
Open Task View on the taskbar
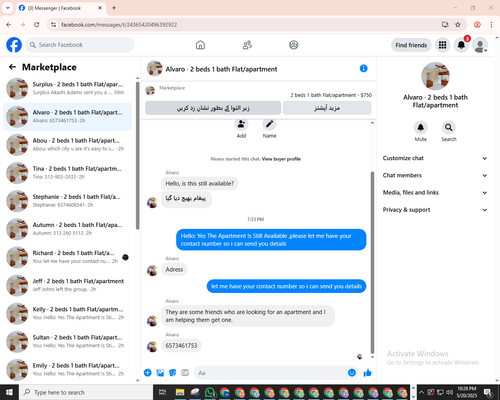(162, 392)
